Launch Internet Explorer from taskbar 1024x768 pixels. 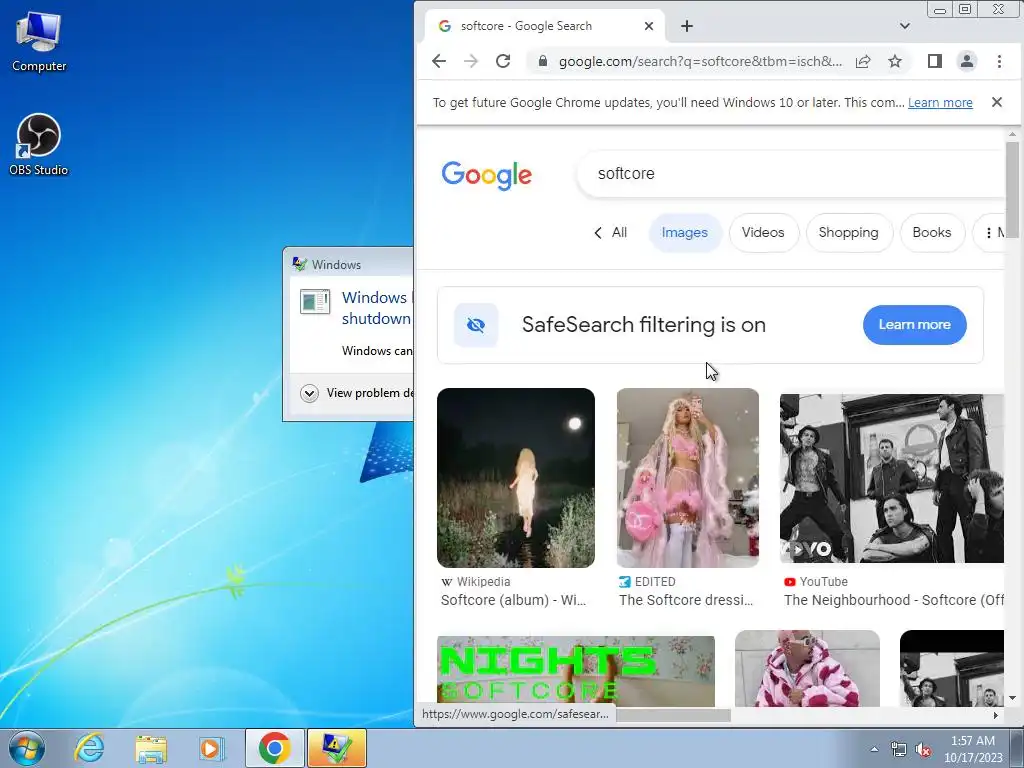(88, 748)
